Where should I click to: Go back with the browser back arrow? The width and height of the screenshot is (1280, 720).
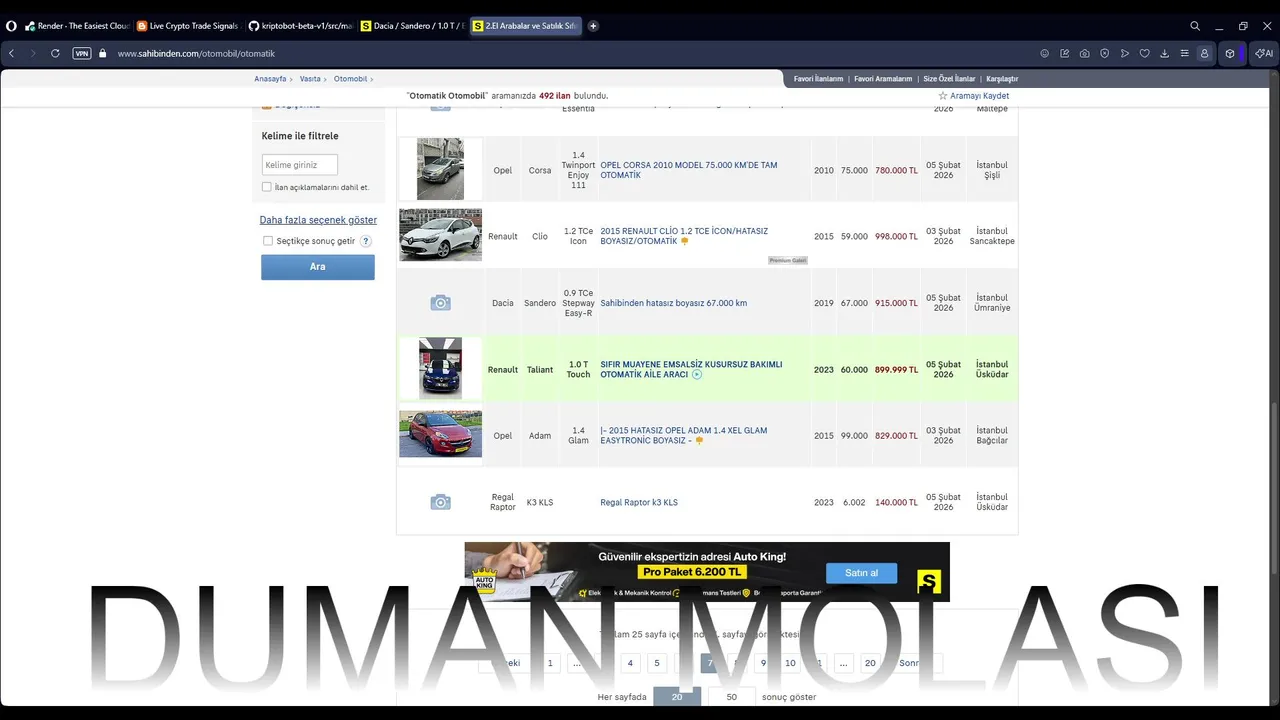pos(11,53)
